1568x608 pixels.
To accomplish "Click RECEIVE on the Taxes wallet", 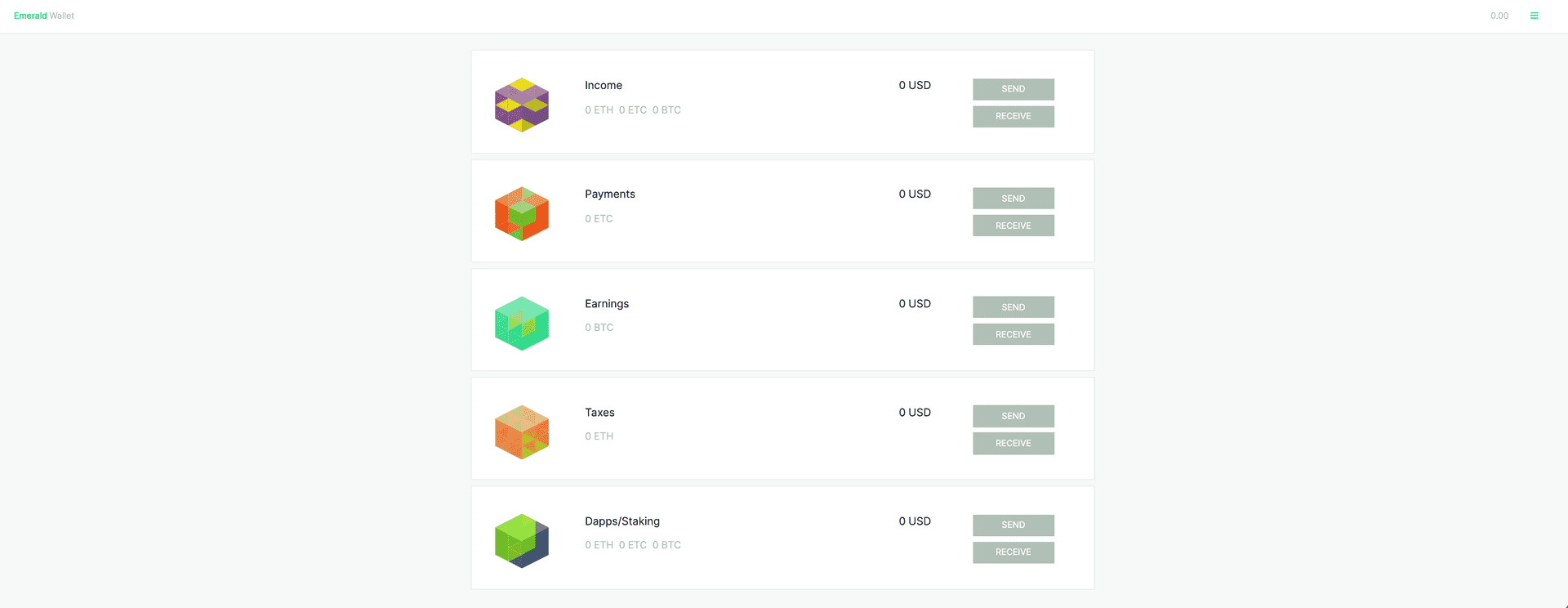I will 1013,443.
